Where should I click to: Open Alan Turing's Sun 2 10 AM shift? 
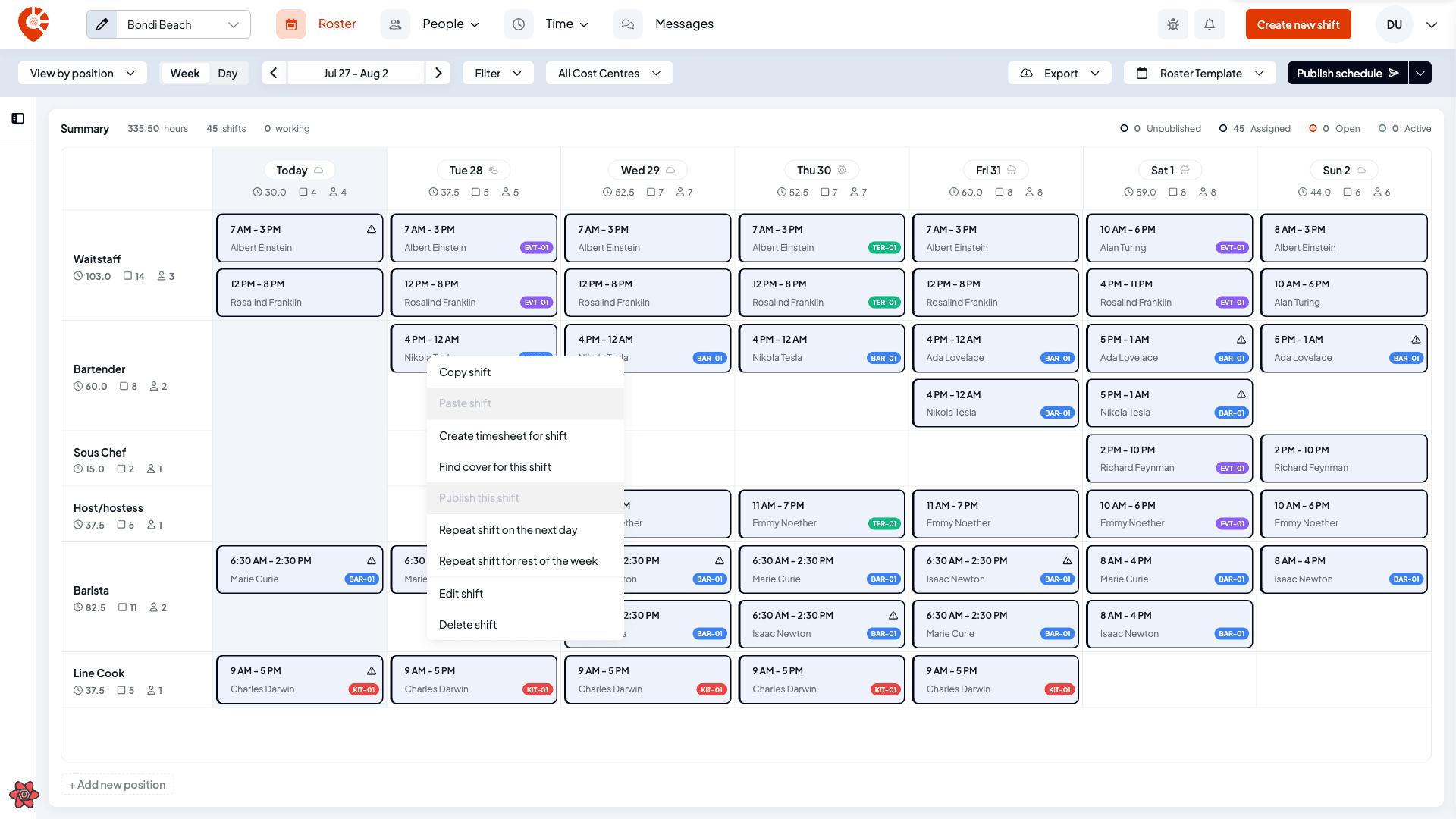point(1344,293)
